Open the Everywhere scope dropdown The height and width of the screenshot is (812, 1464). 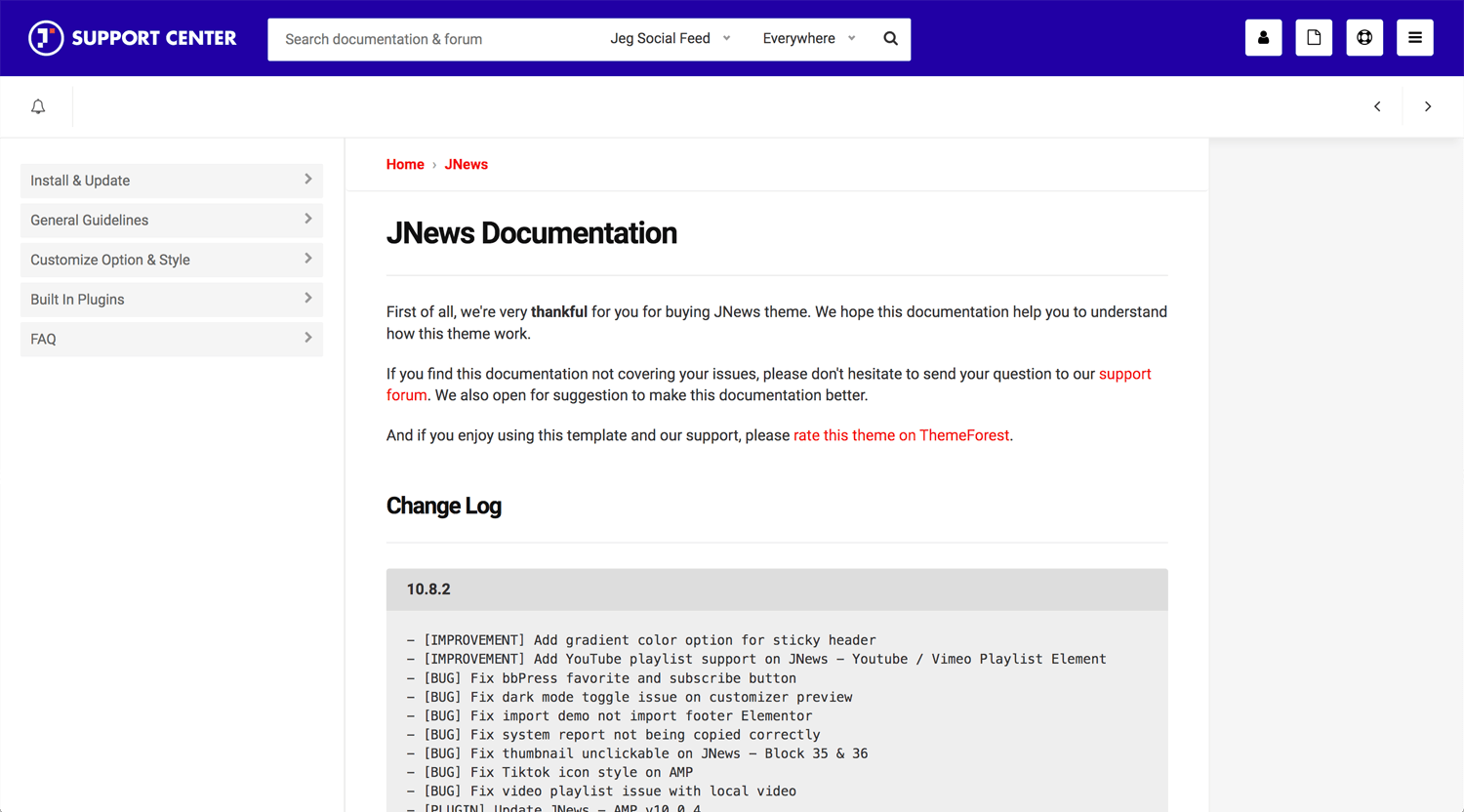[x=809, y=39]
